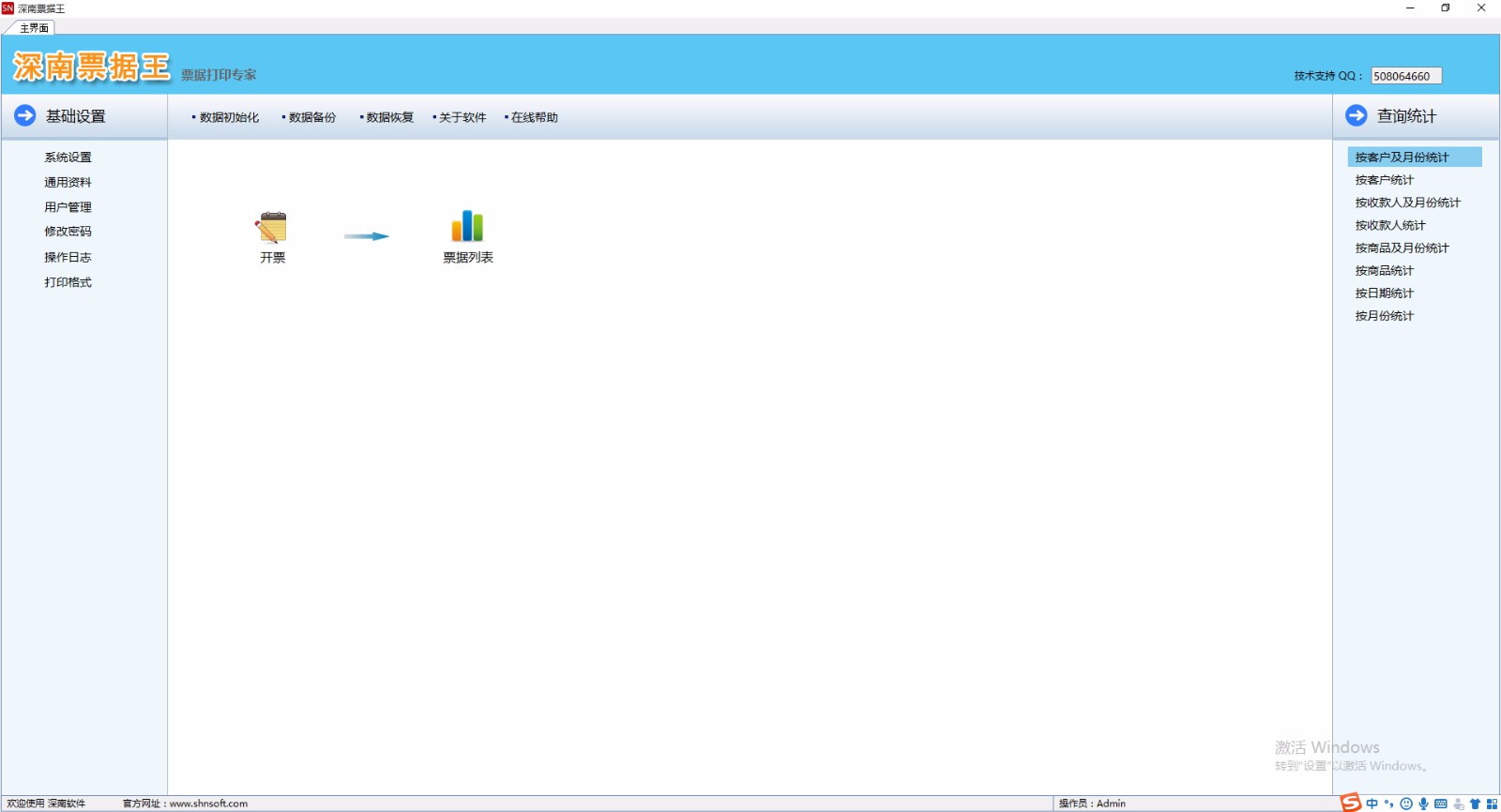
Task: Click the 基础设置 arrow icon
Action: [x=25, y=115]
